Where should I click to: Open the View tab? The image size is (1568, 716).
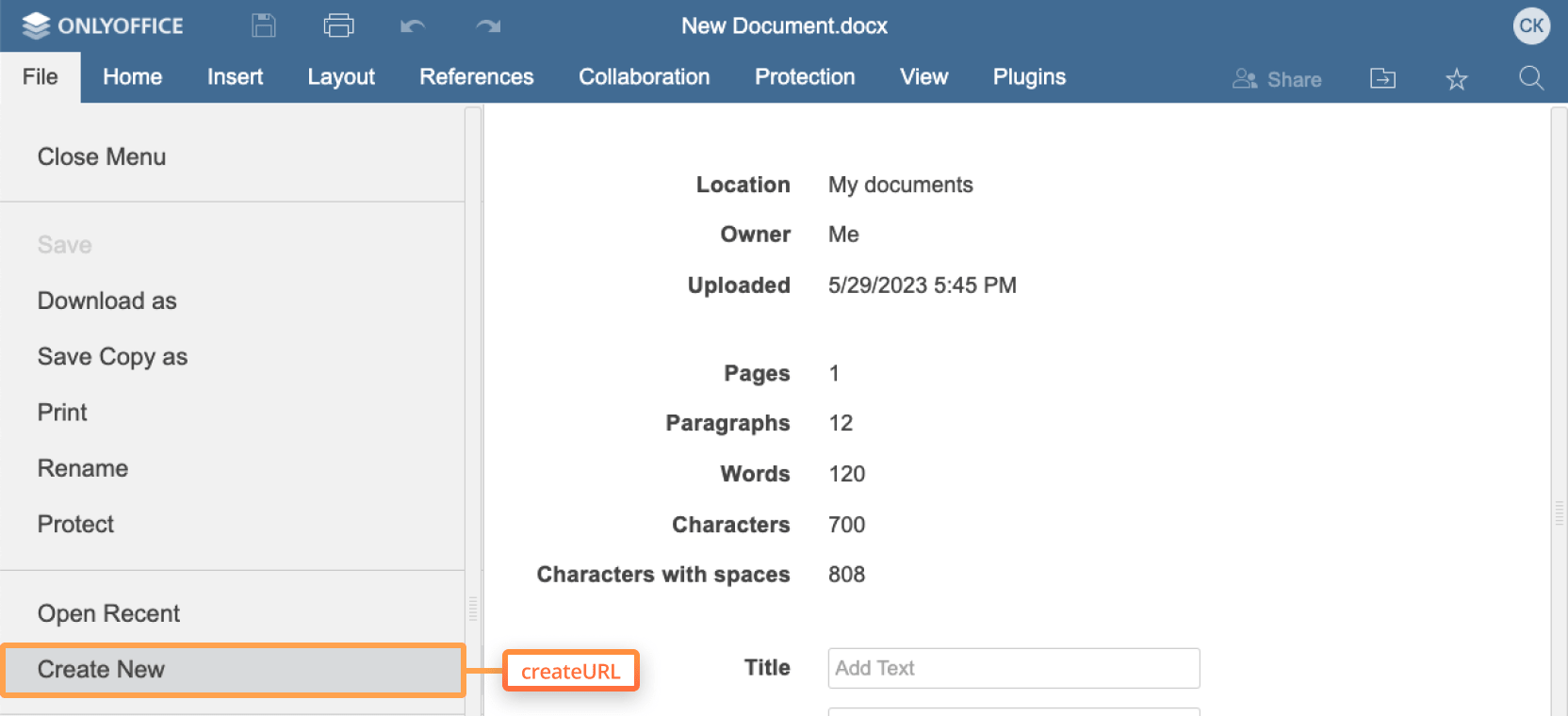[924, 77]
